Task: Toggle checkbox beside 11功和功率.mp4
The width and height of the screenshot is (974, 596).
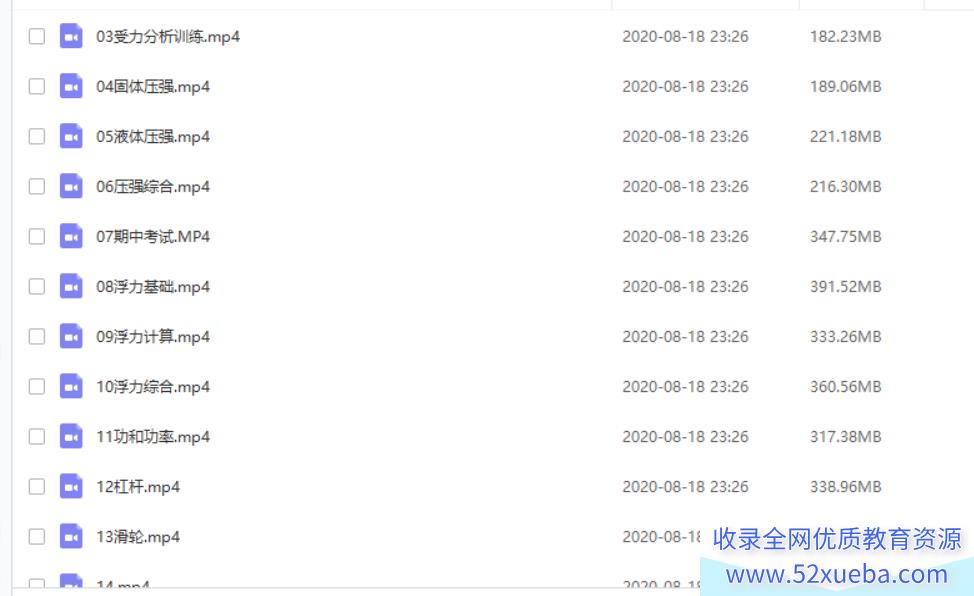Action: 37,436
